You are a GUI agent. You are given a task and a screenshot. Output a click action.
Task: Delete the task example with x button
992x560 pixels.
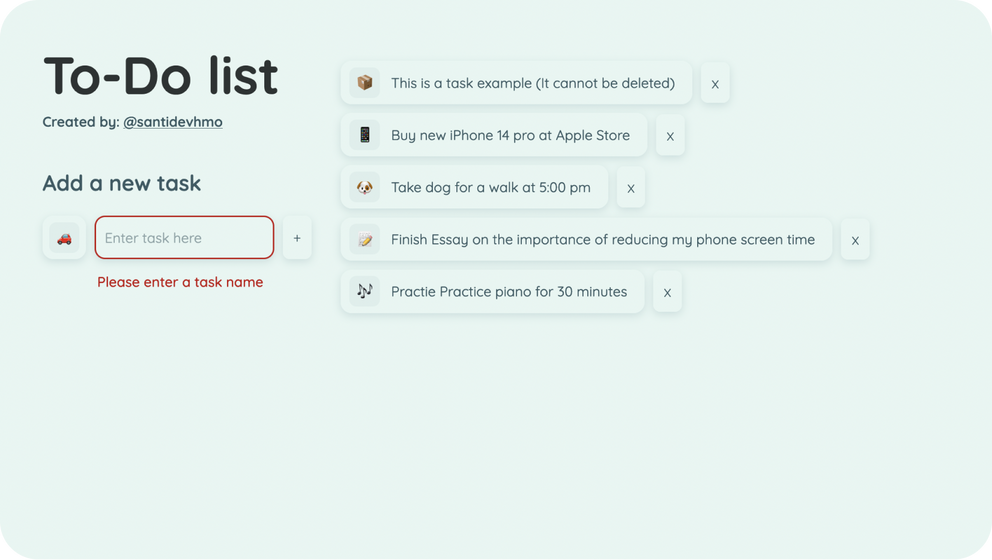pos(715,83)
